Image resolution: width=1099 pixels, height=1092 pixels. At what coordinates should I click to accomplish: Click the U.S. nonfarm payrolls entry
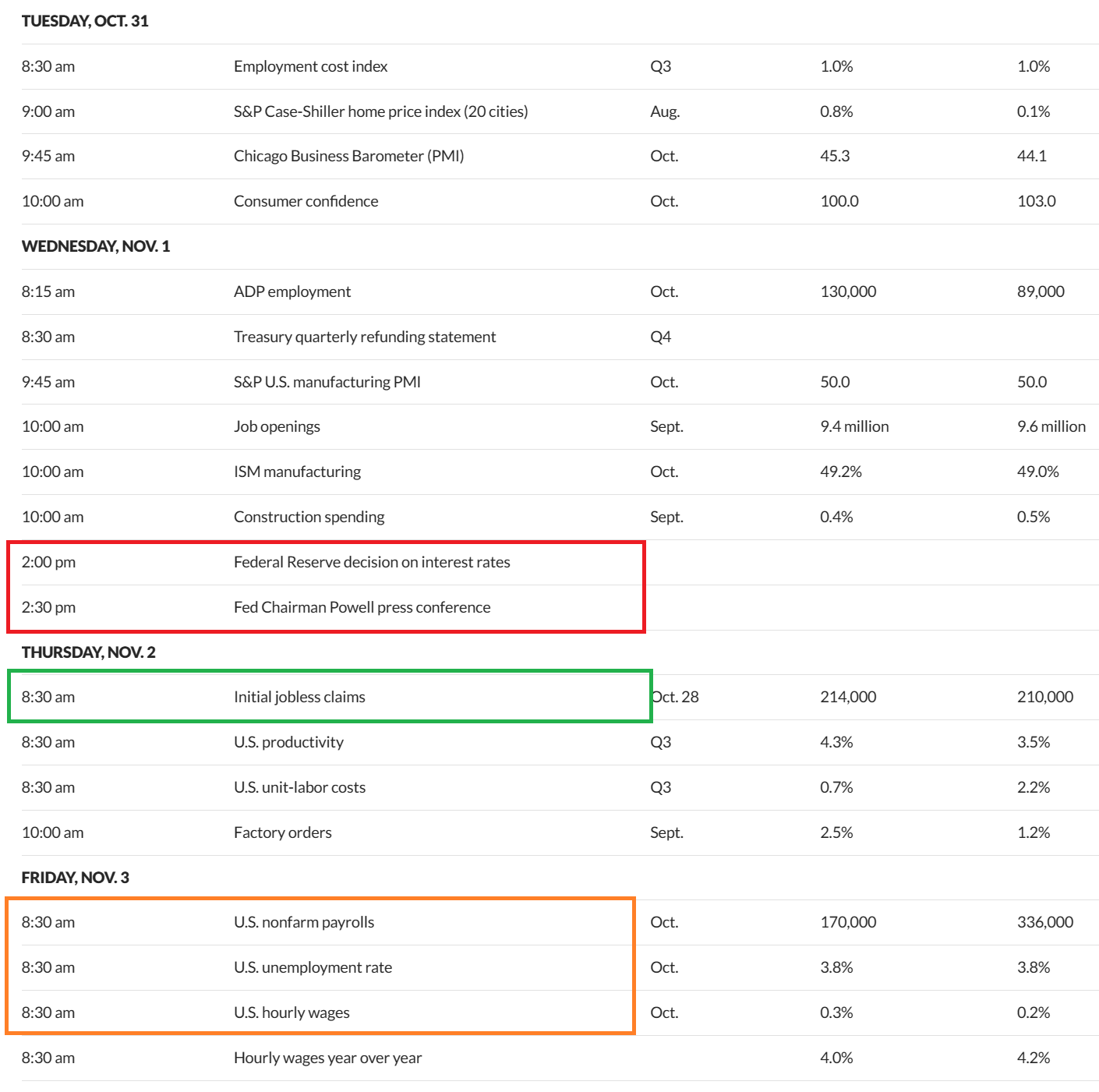[x=304, y=922]
